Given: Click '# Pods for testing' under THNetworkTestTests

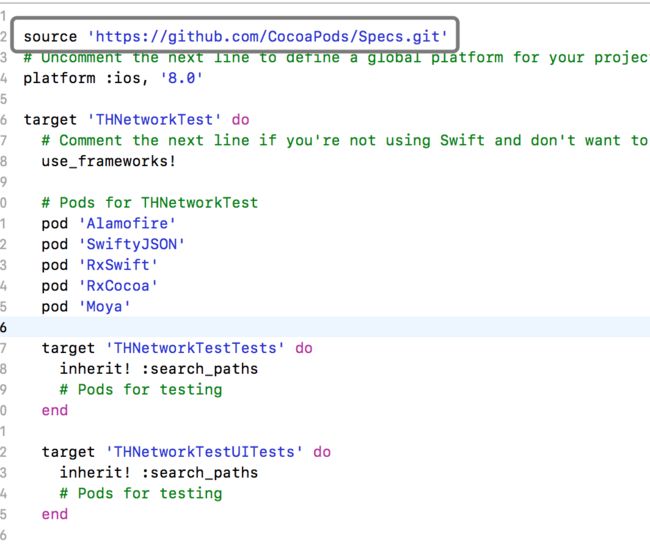Looking at the screenshot, I should tap(141, 389).
